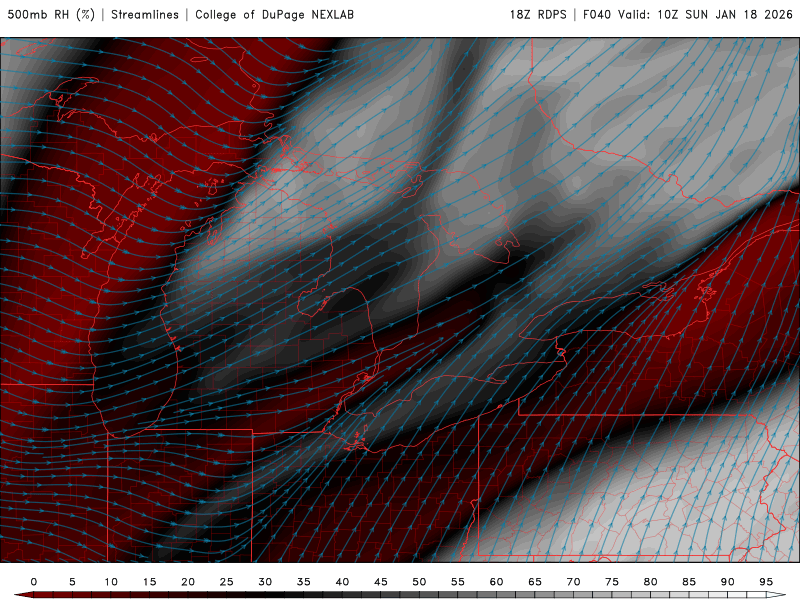Click the colorbar label "40"
Screen dimensions: 800x600
click(342, 582)
